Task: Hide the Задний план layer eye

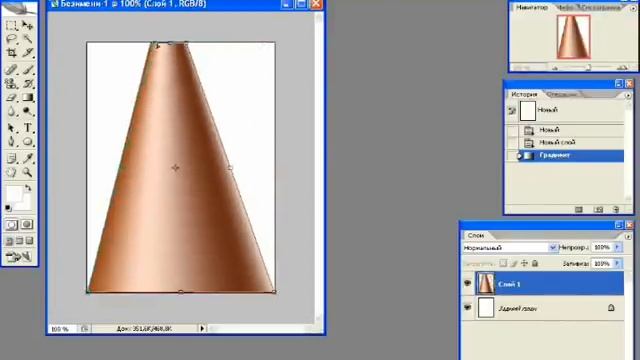Action: tap(468, 307)
